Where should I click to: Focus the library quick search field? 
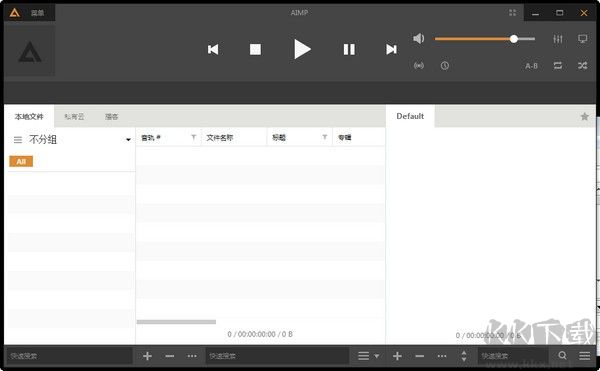click(x=277, y=356)
